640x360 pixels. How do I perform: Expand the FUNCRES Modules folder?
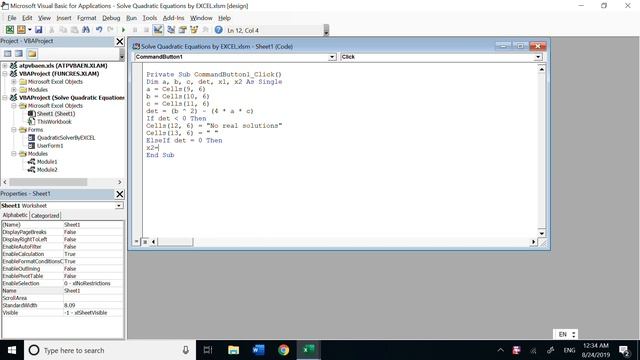pos(14,89)
